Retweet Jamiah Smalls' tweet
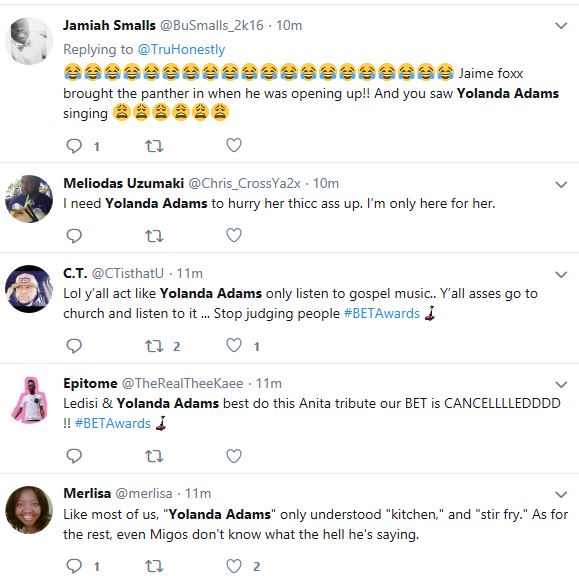 pos(154,146)
